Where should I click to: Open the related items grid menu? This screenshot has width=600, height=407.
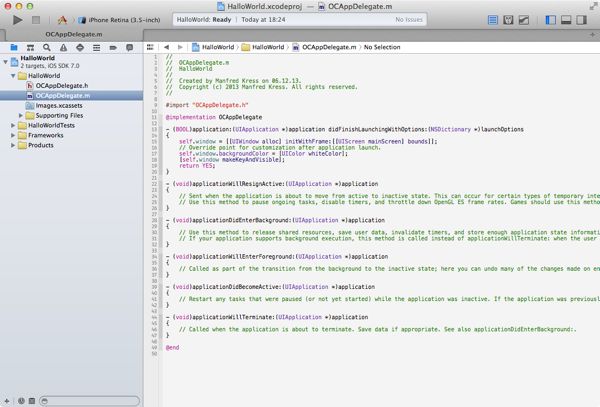150,47
